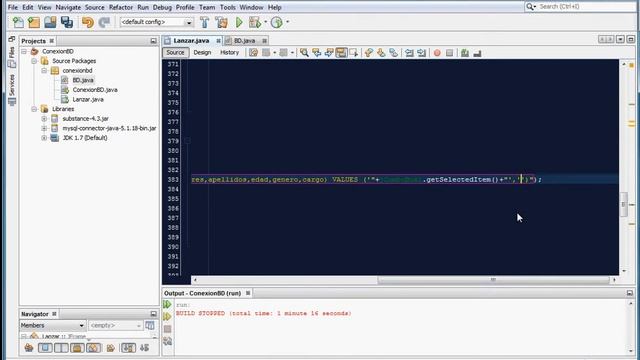
Task: Run the project with the green arrow
Action: (x=239, y=22)
